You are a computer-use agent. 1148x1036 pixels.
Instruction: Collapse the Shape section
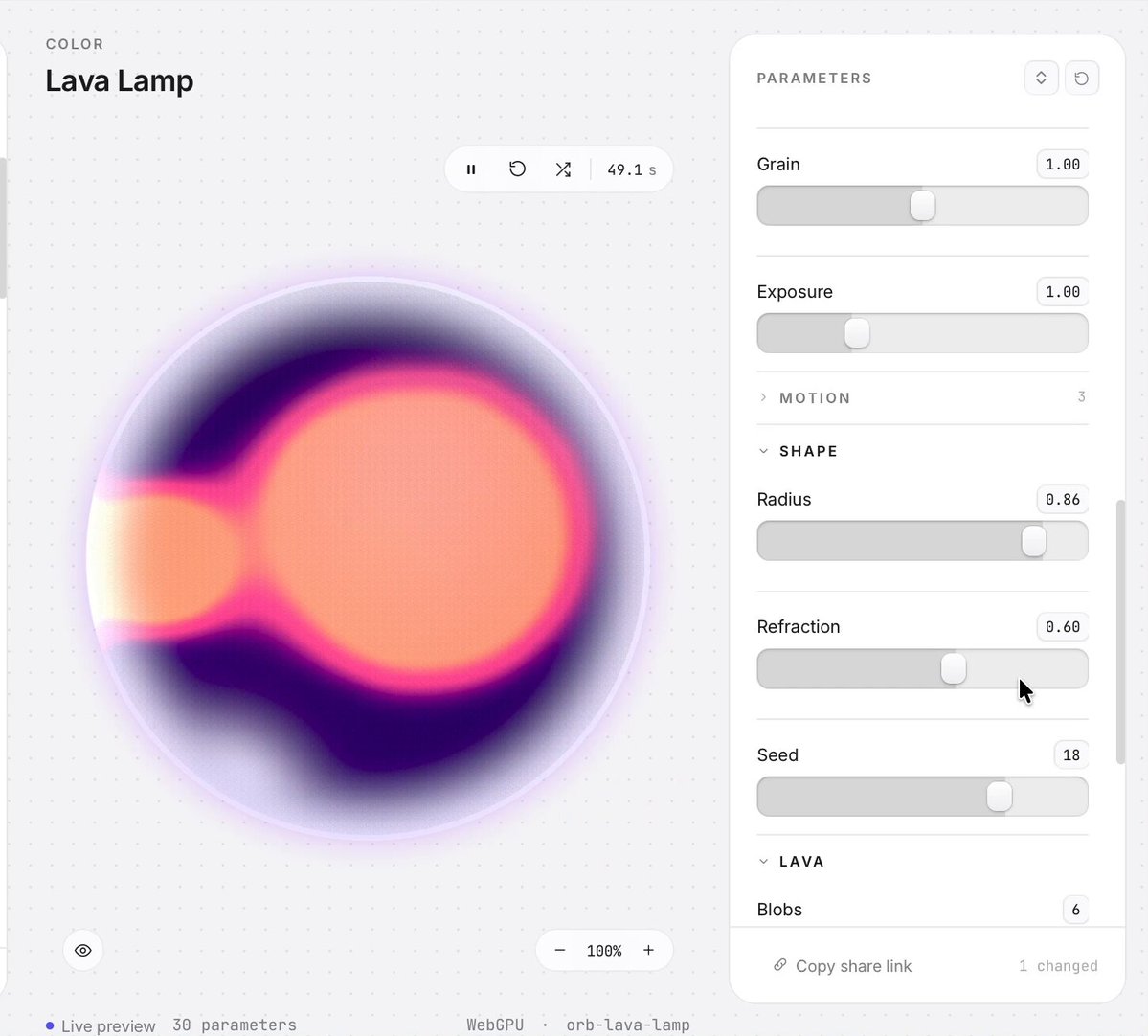(922, 451)
